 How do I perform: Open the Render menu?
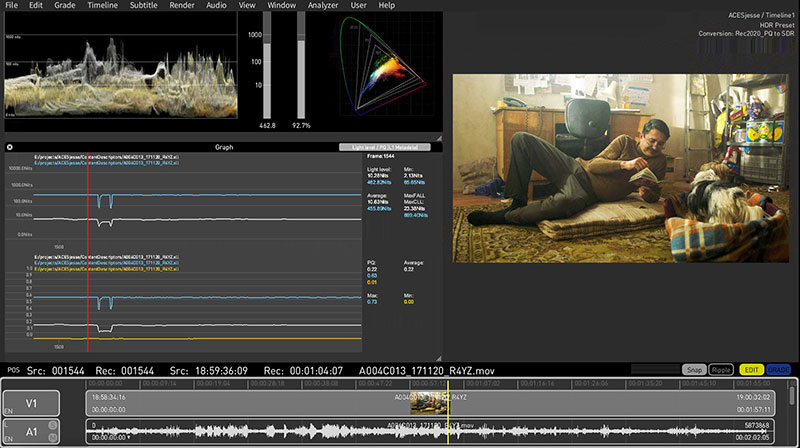tap(182, 5)
